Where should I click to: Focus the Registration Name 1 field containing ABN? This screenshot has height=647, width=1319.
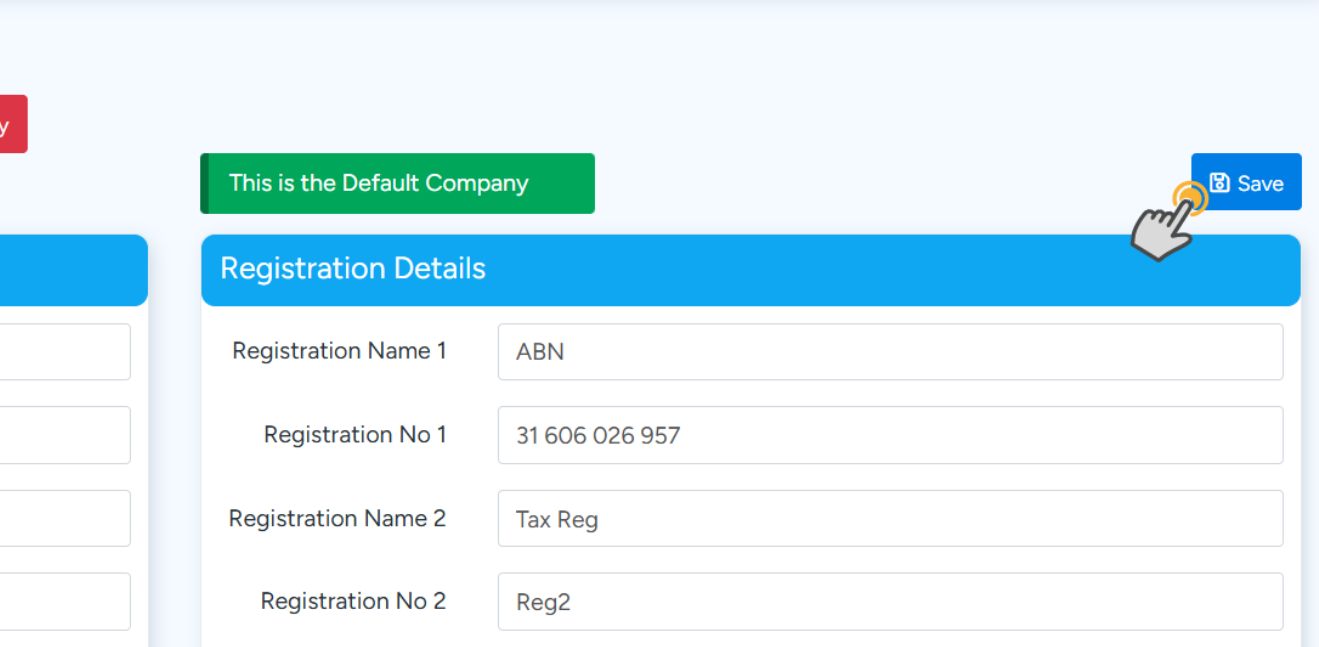coord(890,352)
